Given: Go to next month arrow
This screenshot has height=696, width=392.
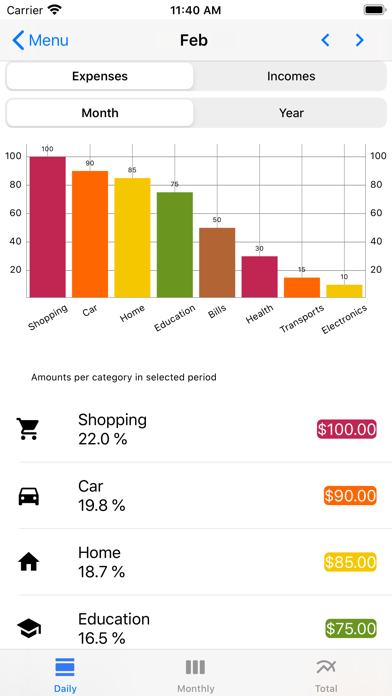Looking at the screenshot, I should click(360, 40).
